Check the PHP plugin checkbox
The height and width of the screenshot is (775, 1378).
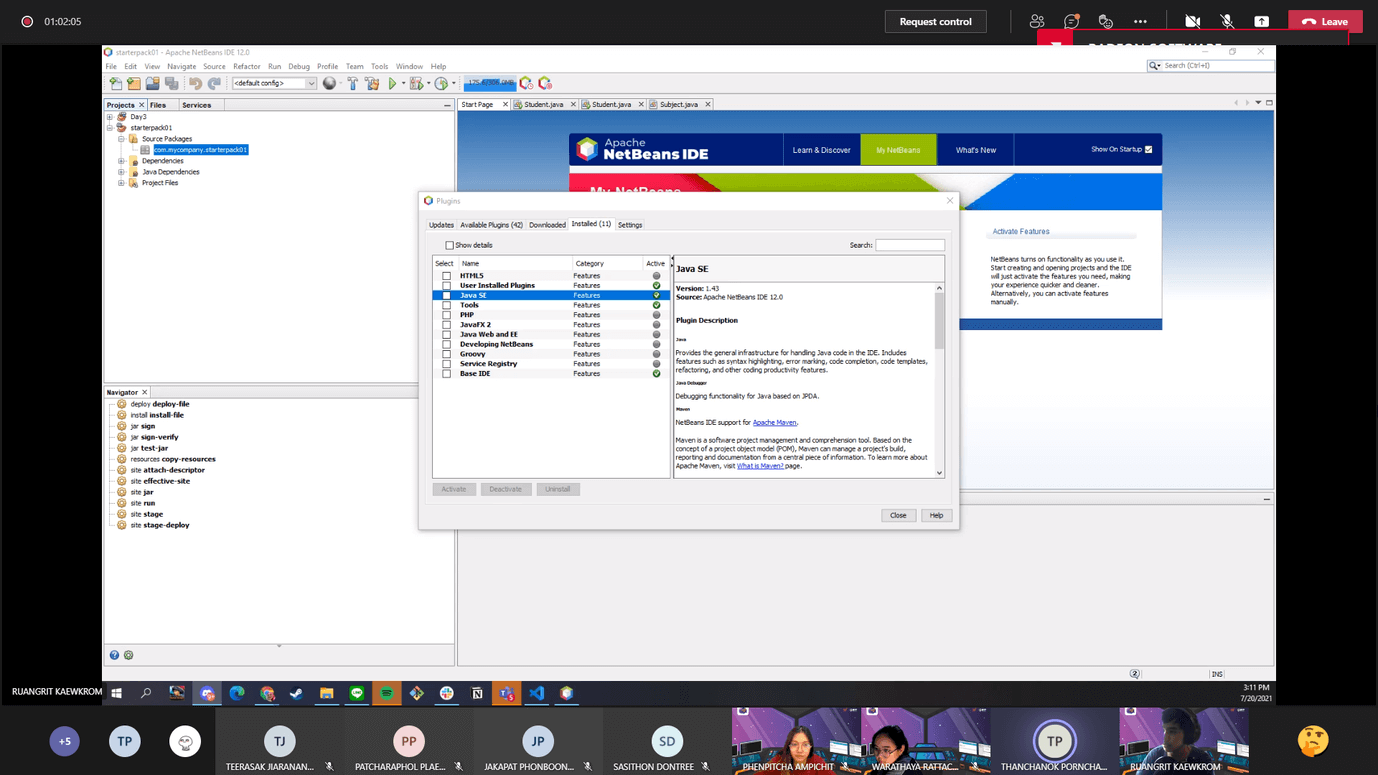click(x=446, y=315)
